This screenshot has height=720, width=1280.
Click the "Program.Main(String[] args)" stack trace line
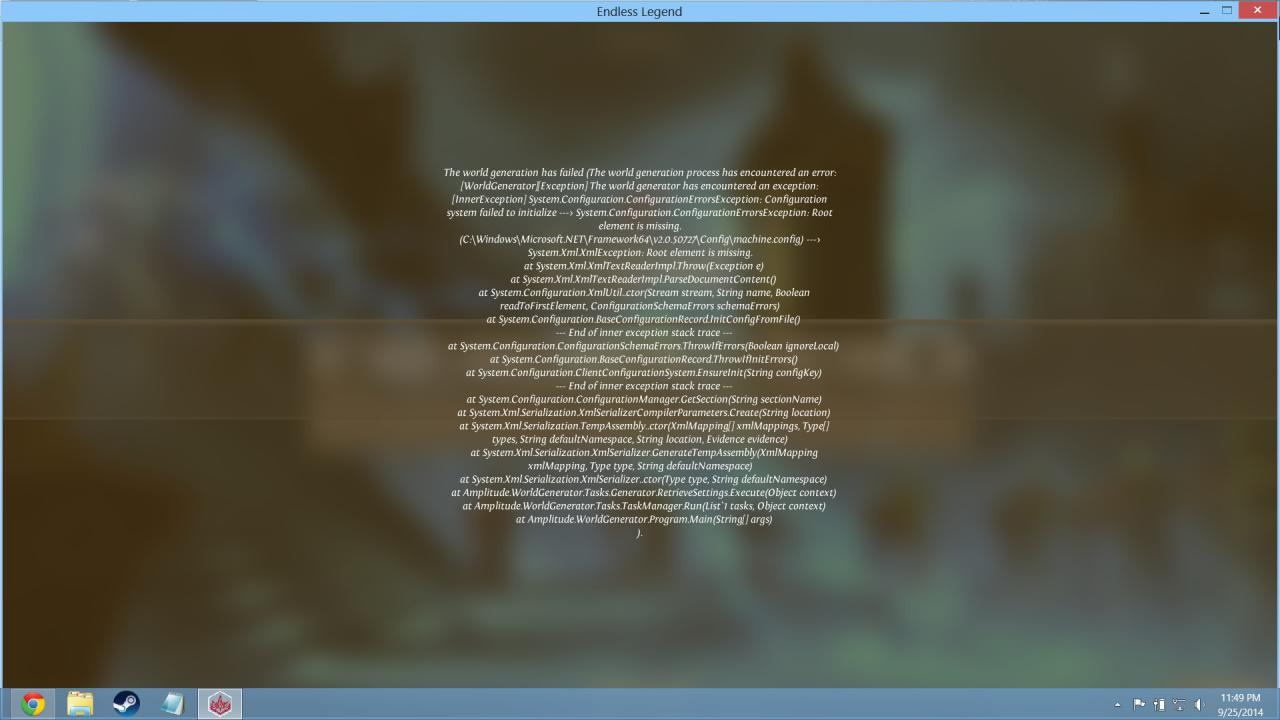point(644,519)
